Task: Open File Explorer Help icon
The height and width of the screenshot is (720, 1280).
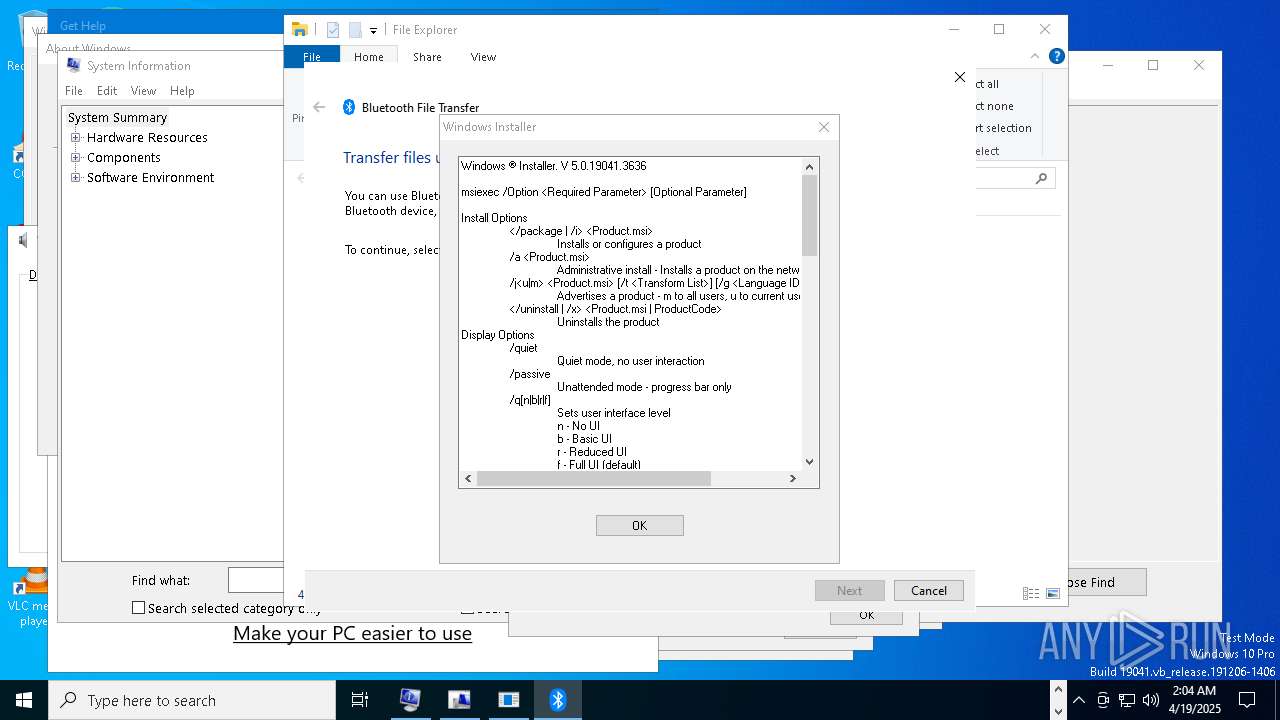Action: [1056, 57]
